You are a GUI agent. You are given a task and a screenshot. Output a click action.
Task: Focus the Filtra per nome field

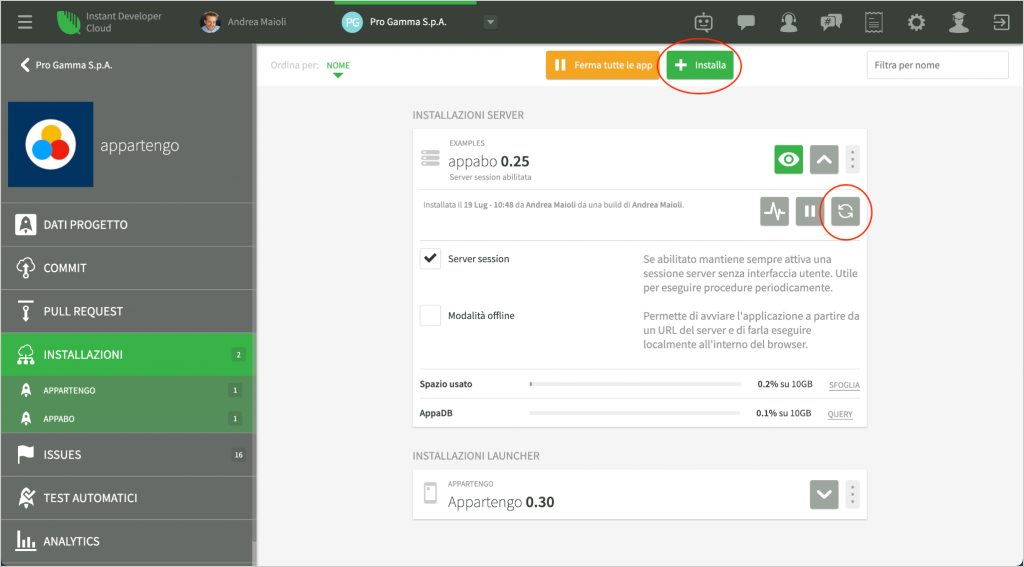pos(937,65)
